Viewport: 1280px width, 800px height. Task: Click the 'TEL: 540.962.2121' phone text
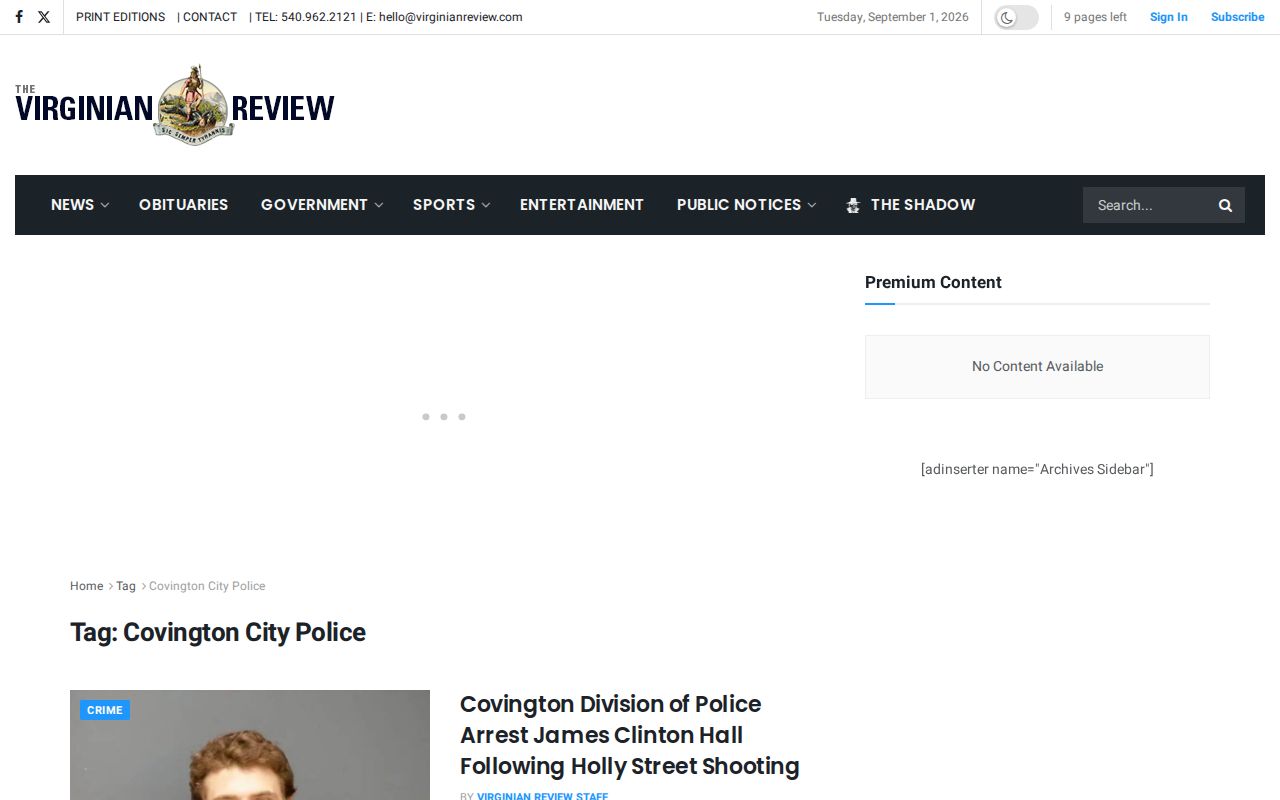tap(306, 17)
